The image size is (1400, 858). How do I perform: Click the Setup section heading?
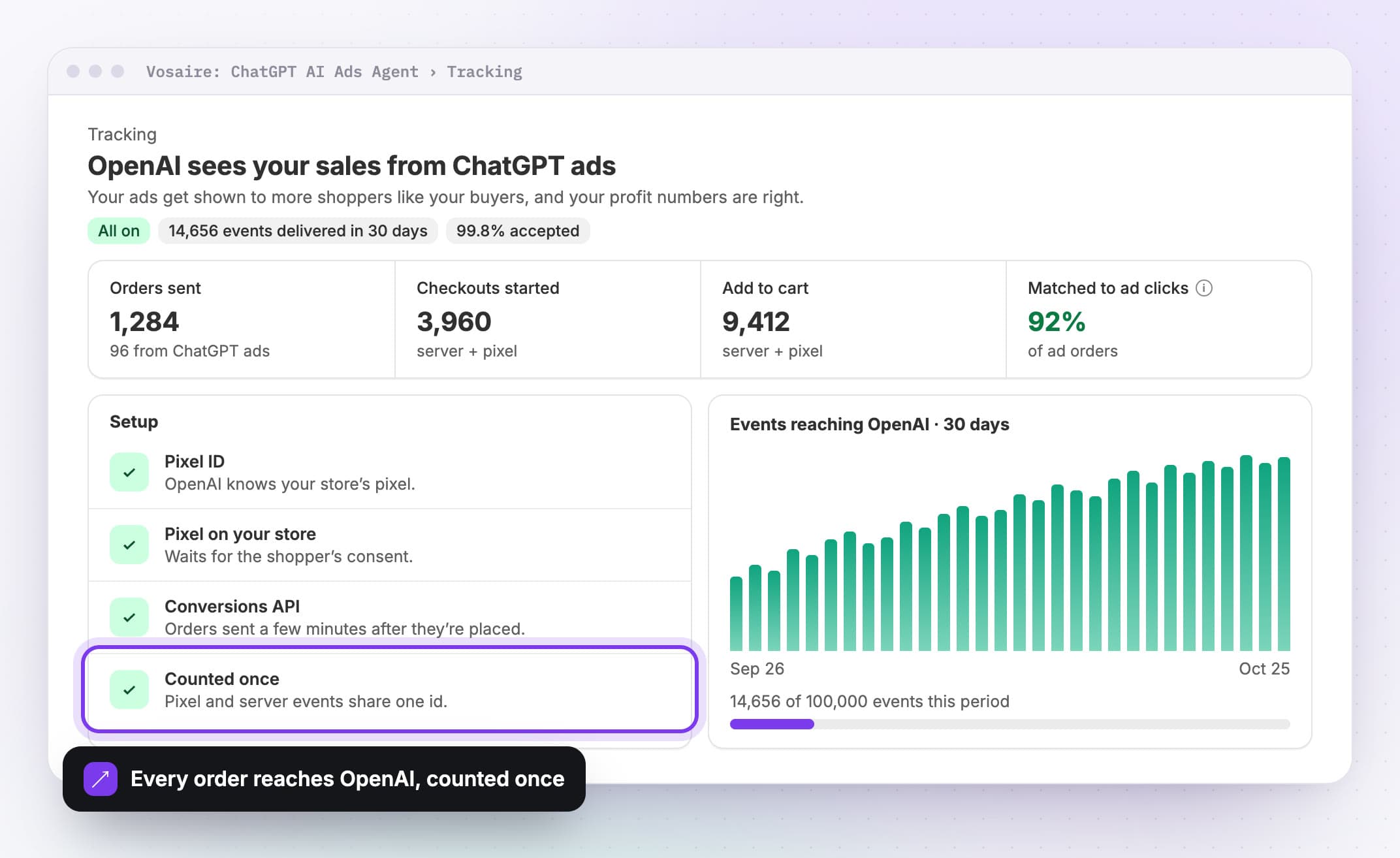tap(134, 422)
